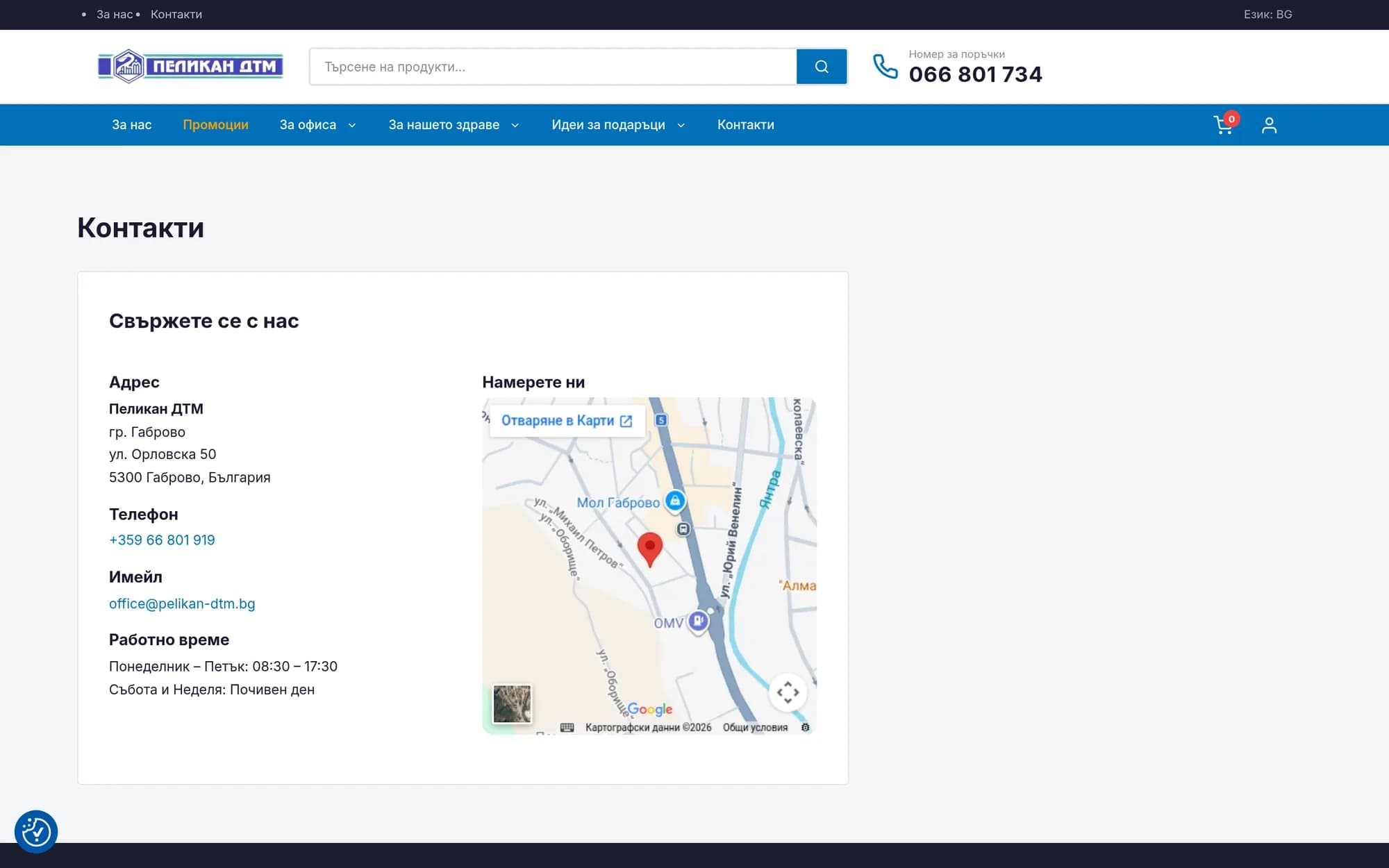Open the shopping cart icon
1389x868 pixels.
pyautogui.click(x=1224, y=125)
